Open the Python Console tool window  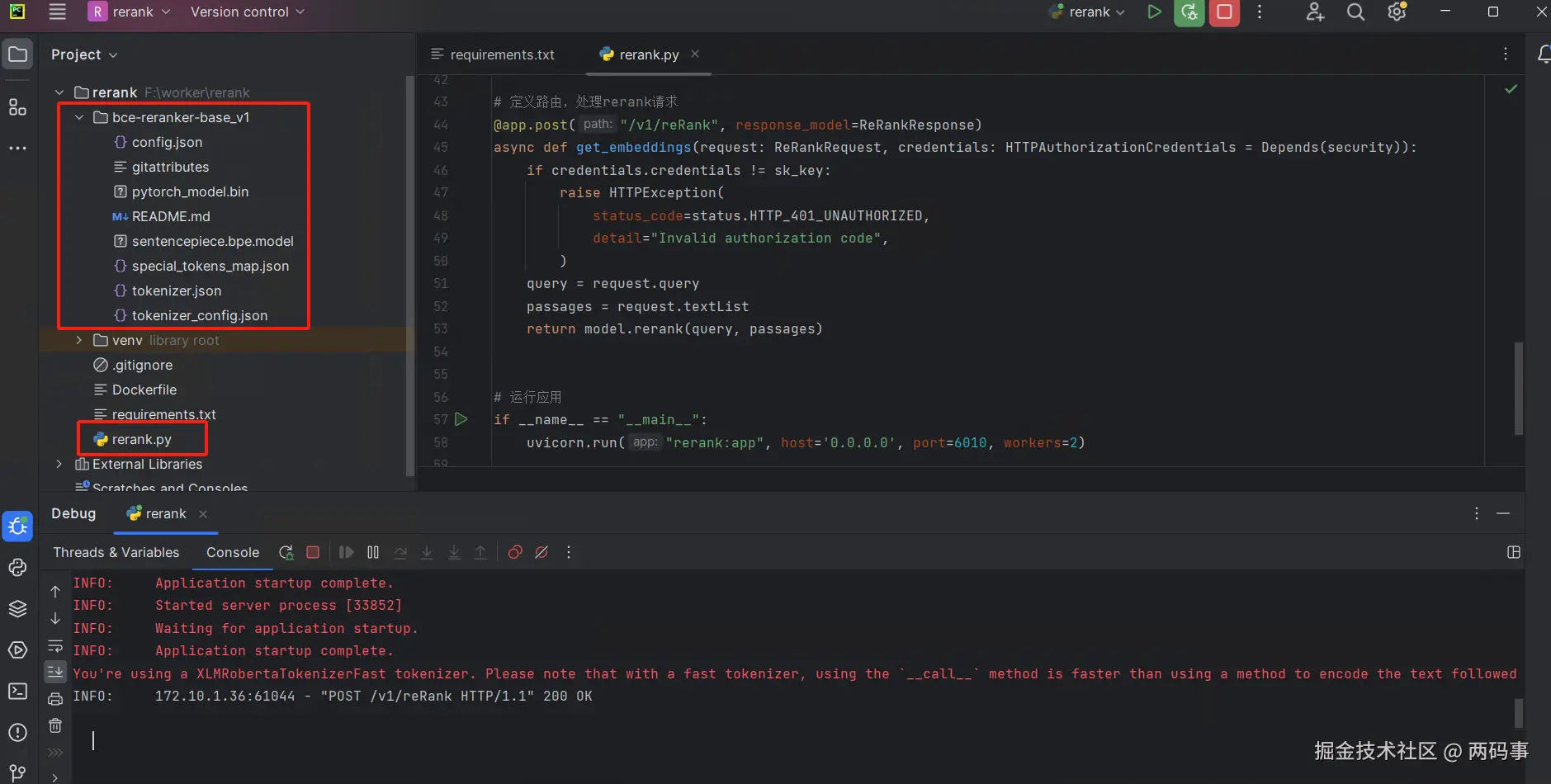click(x=17, y=568)
